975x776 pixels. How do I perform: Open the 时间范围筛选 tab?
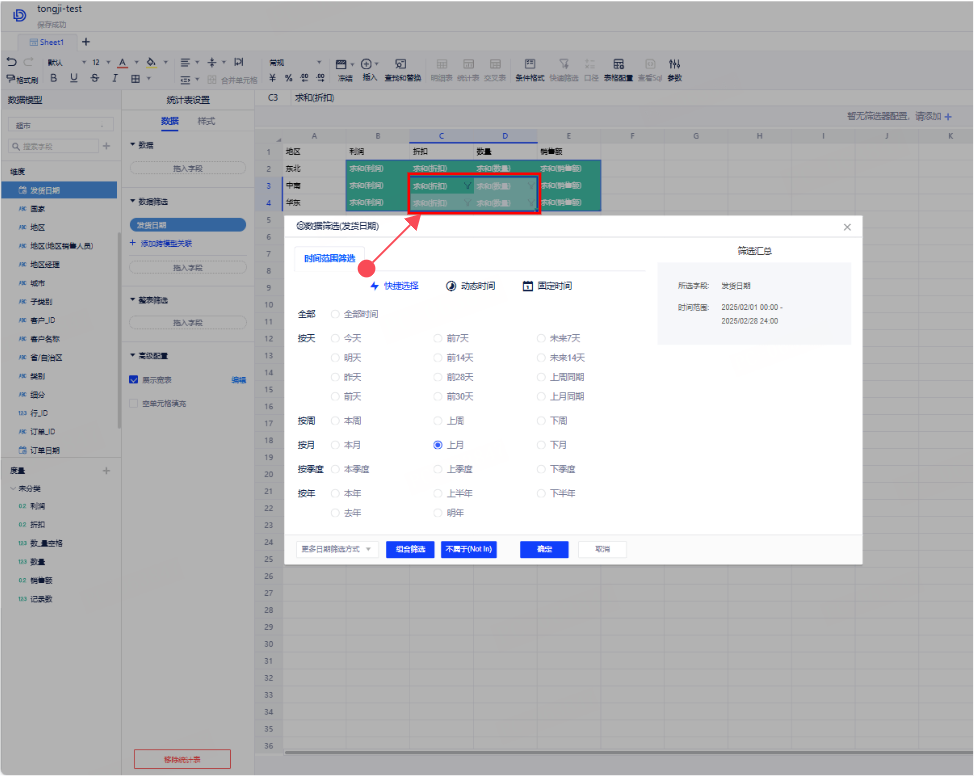pyautogui.click(x=329, y=258)
